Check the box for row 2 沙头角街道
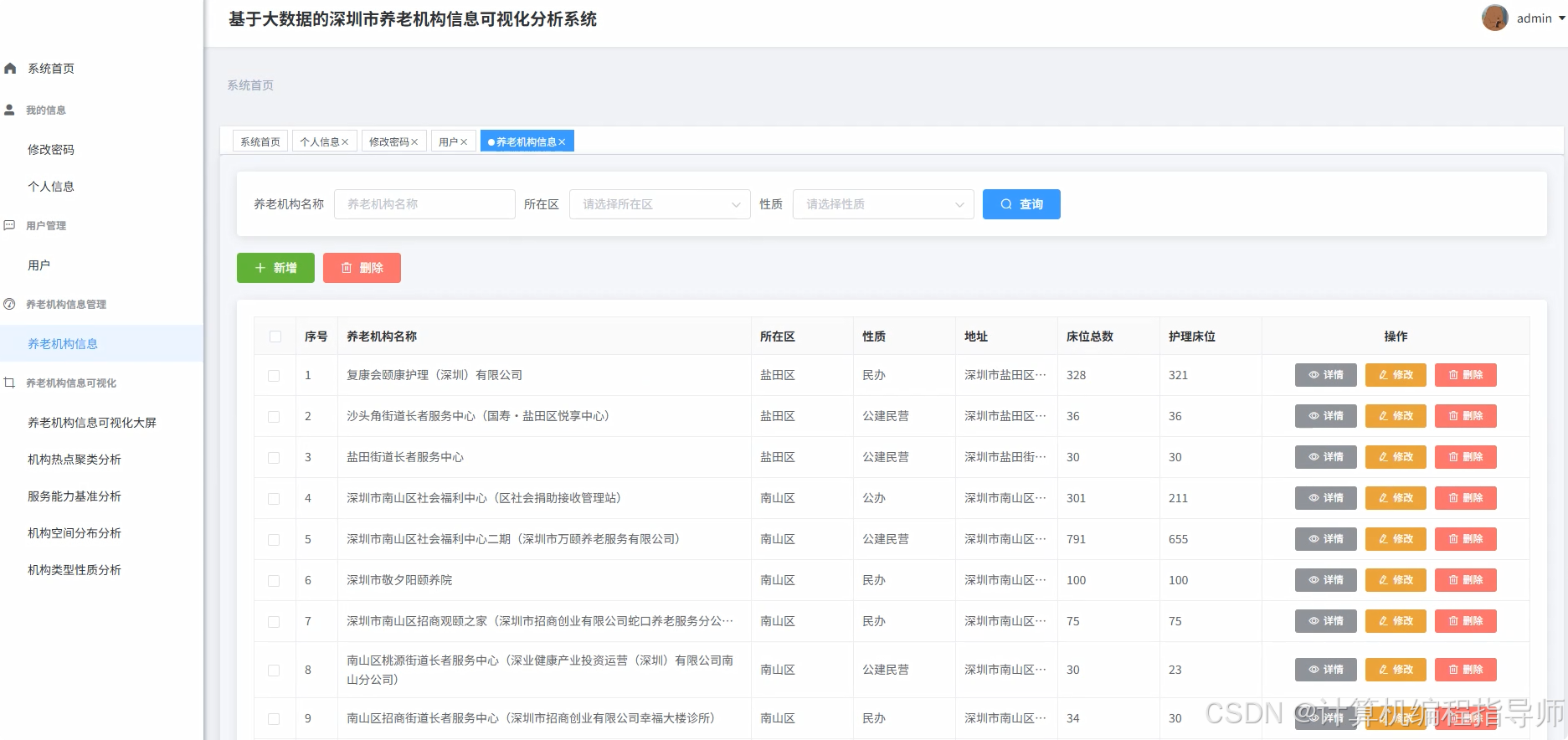This screenshot has width=1568, height=740. (x=274, y=417)
